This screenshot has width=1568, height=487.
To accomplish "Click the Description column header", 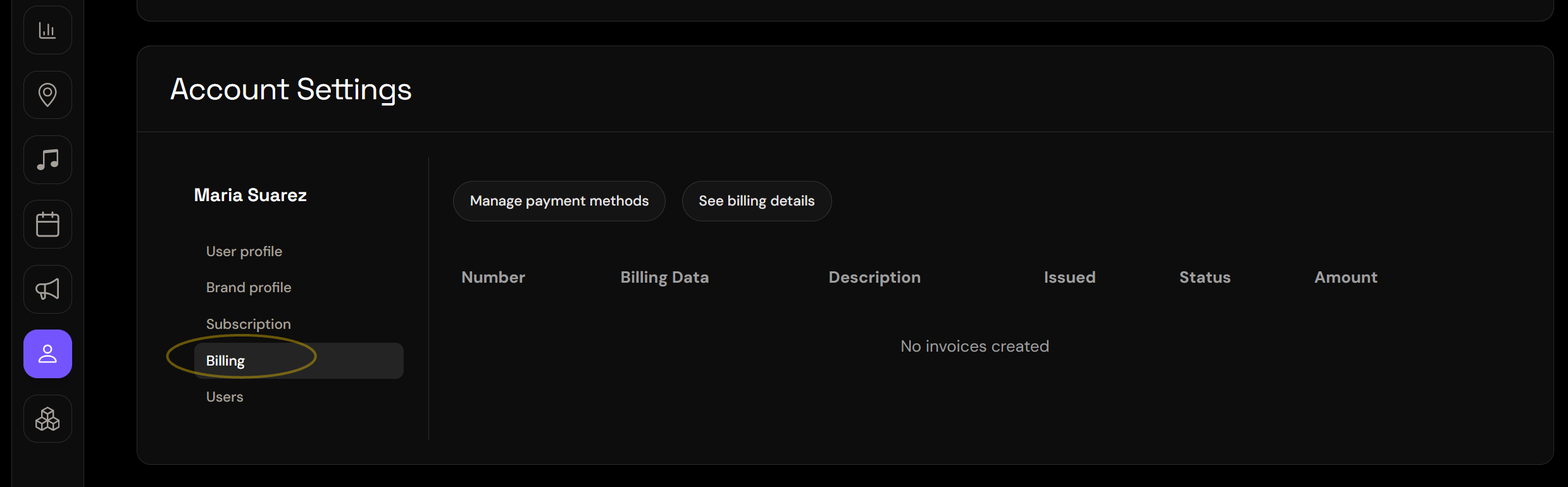I will click(874, 277).
